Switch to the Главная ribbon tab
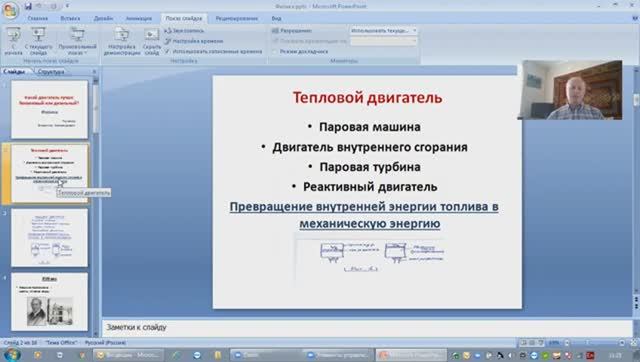The image size is (640, 362). click(38, 18)
